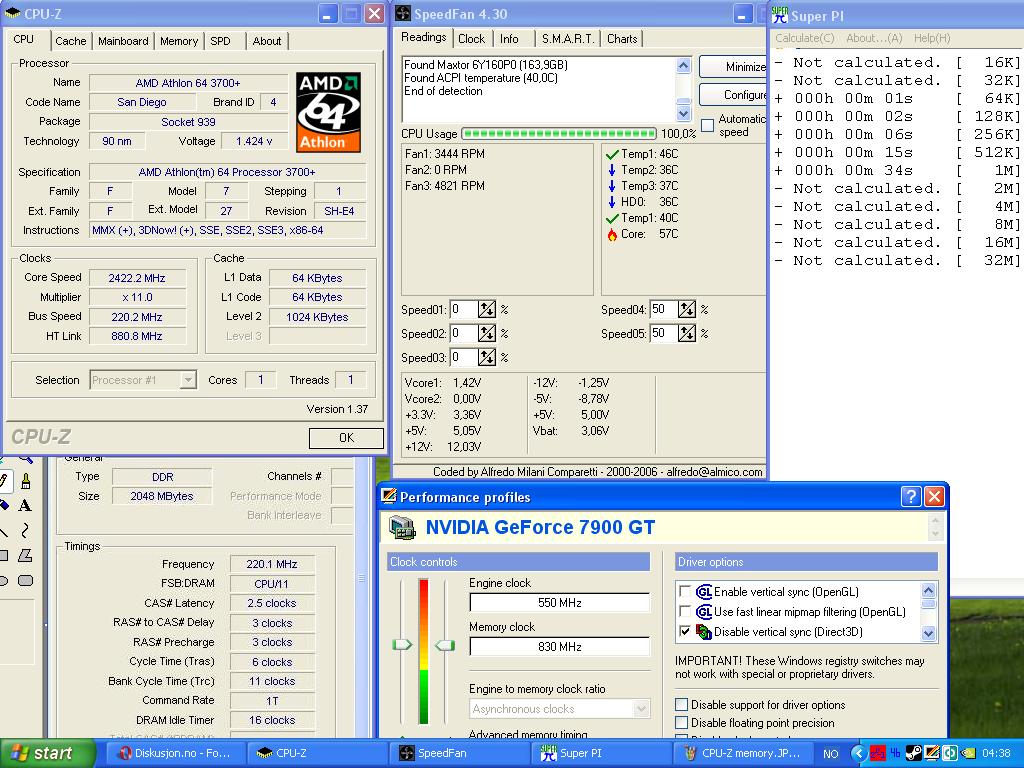Click the blue 46 temperature tray icon
Image resolution: width=1024 pixels, height=768 pixels.
tap(895, 754)
